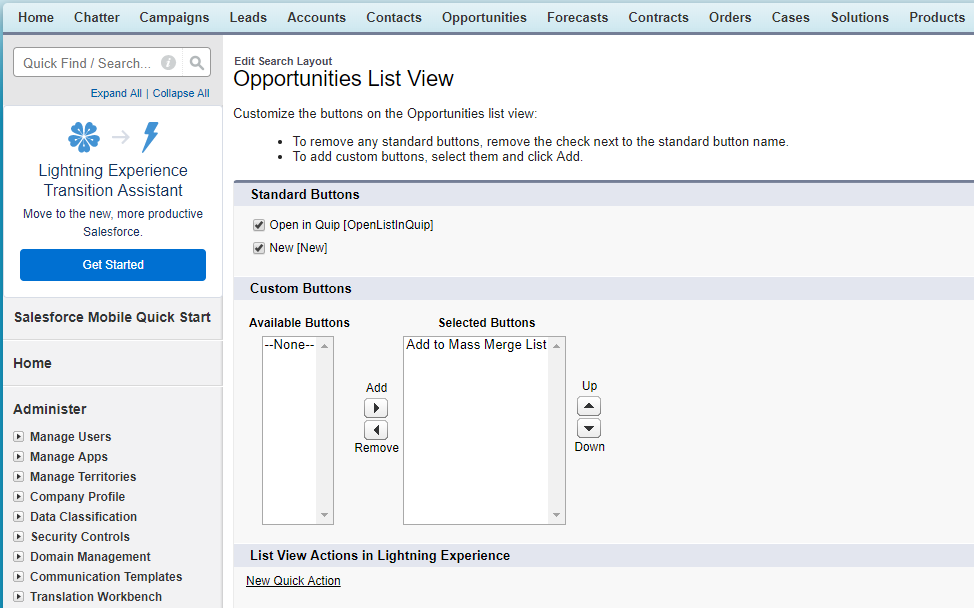
Task: Open Salesforce Mobile Quick Start
Action: pyautogui.click(x=112, y=317)
